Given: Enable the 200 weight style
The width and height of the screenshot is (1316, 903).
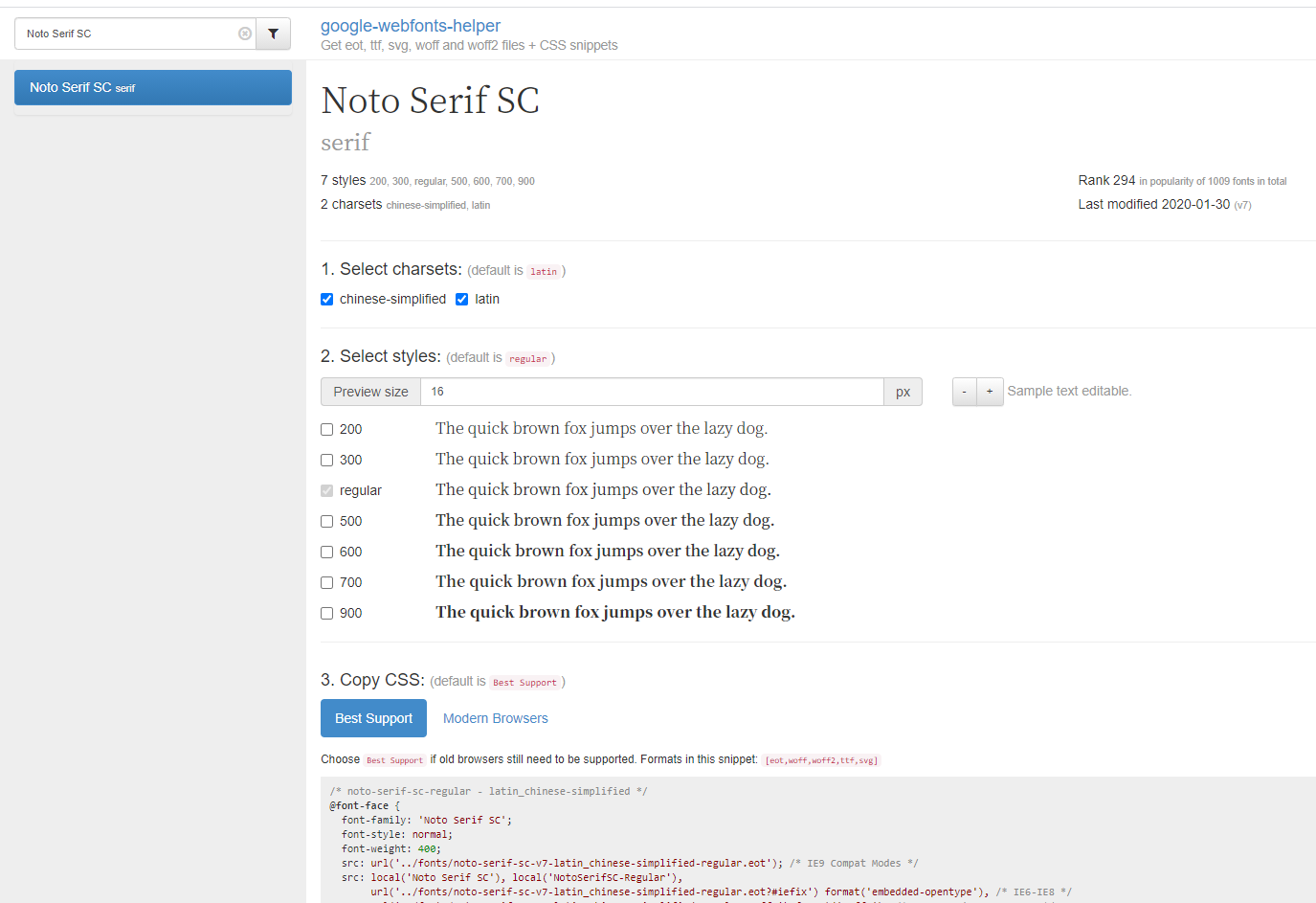Looking at the screenshot, I should 327,430.
